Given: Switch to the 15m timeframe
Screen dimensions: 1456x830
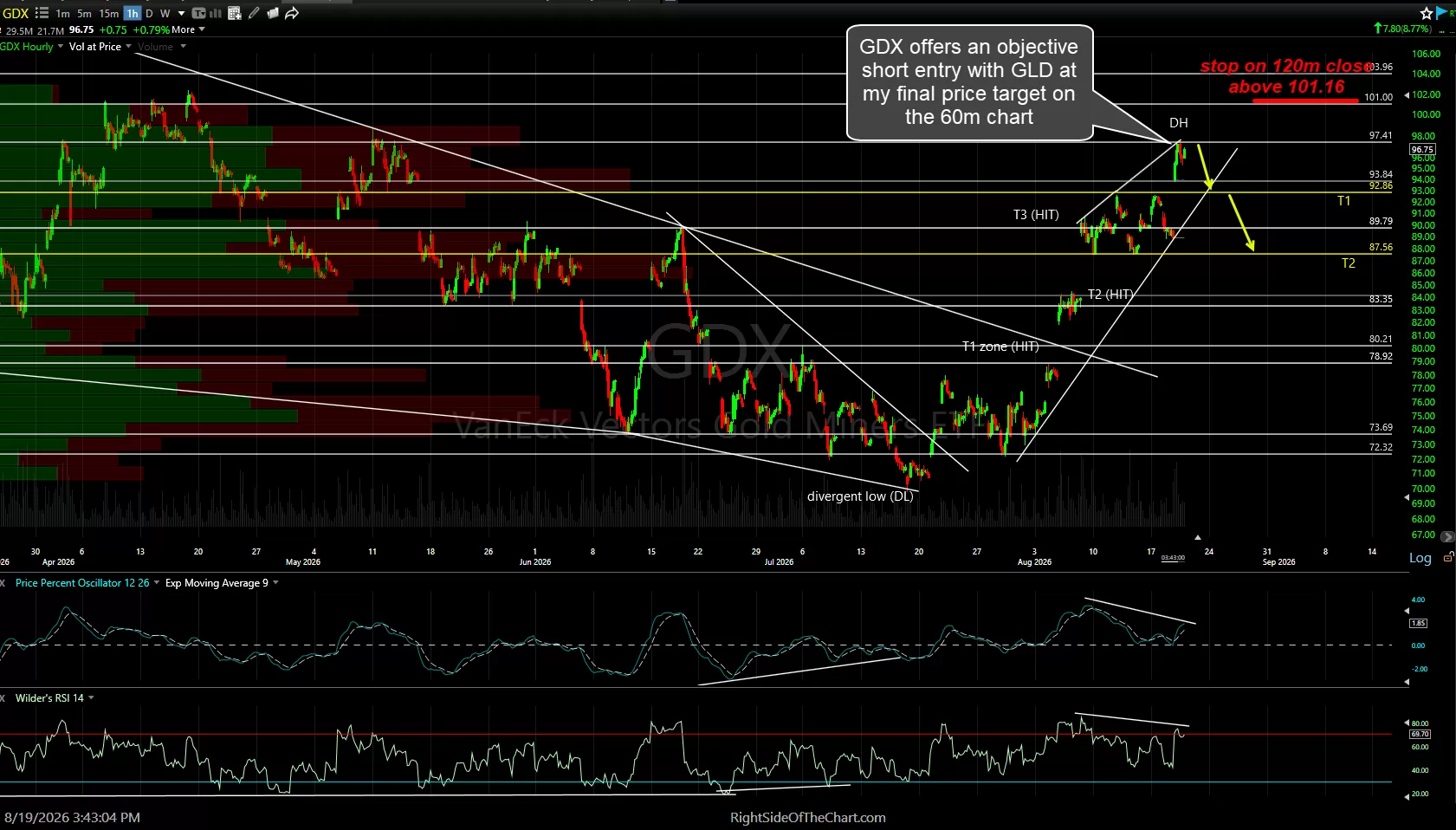Looking at the screenshot, I should tap(108, 14).
